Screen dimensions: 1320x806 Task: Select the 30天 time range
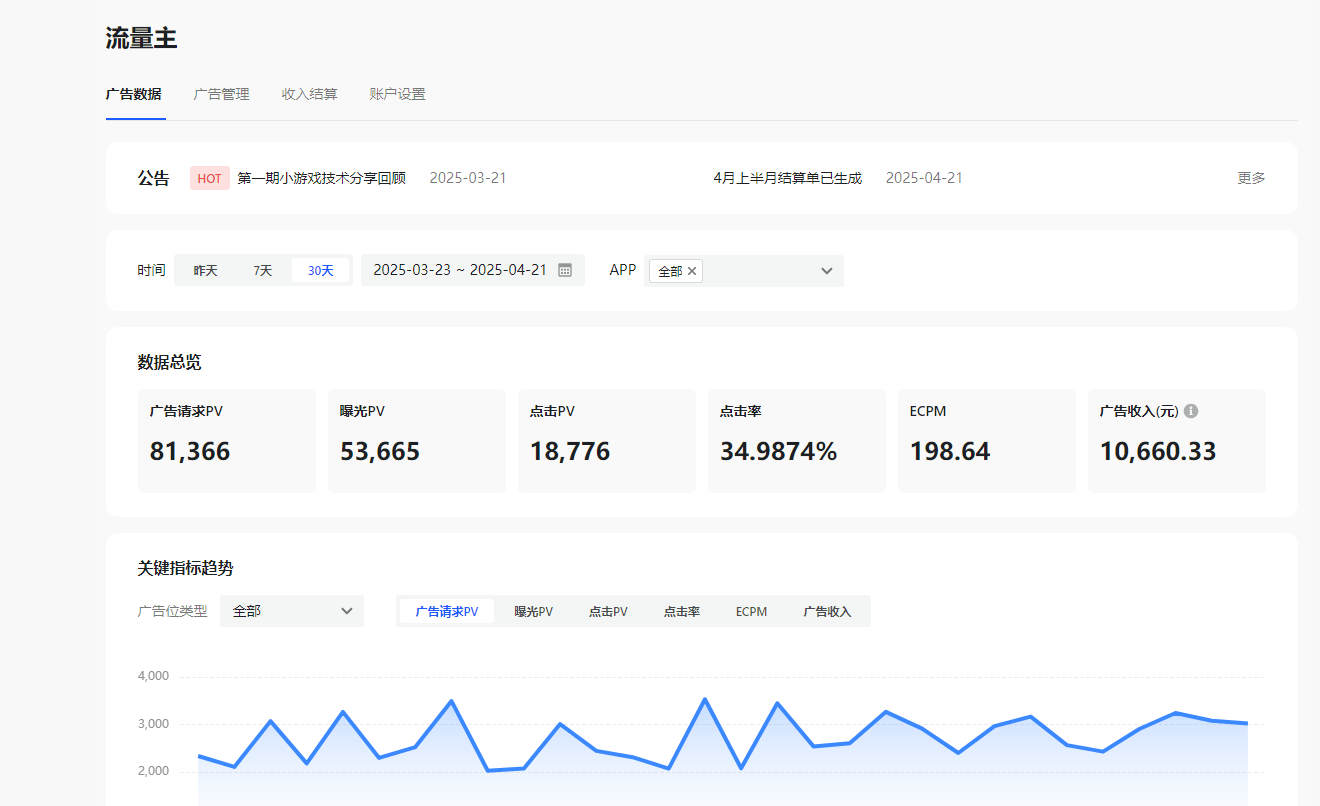[321, 270]
